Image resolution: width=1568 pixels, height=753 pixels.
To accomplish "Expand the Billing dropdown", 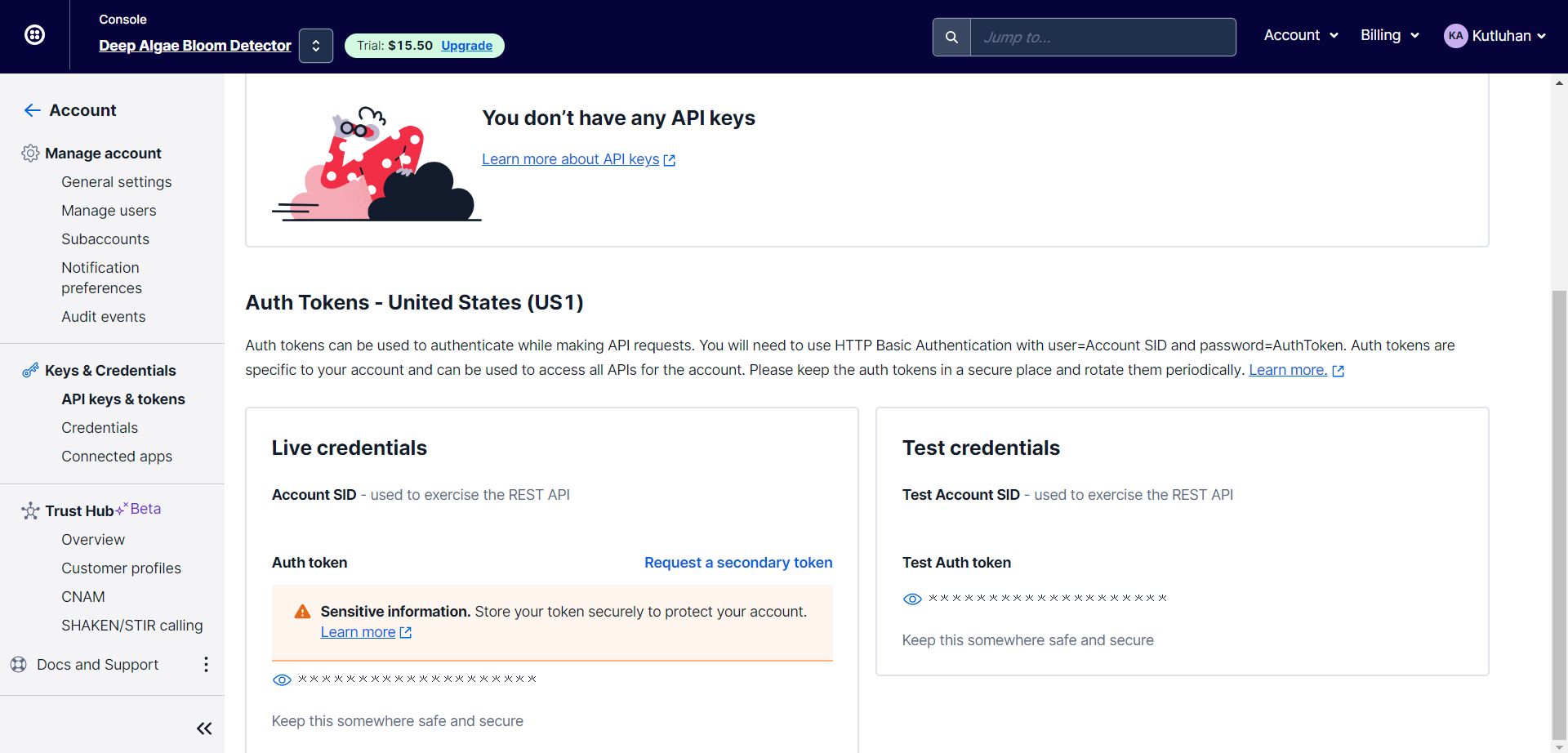I will click(1389, 35).
